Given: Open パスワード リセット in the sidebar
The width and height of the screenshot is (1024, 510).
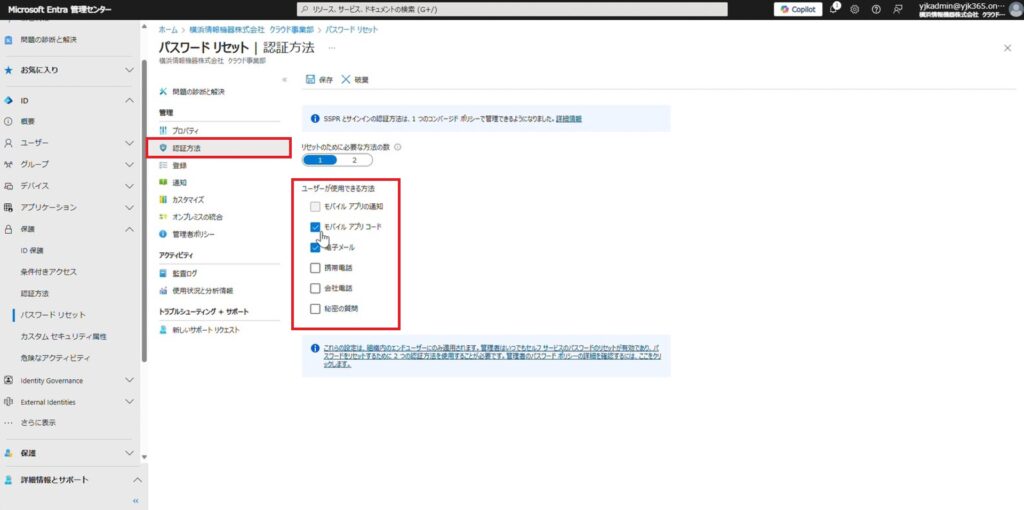Looking at the screenshot, I should pos(53,315).
